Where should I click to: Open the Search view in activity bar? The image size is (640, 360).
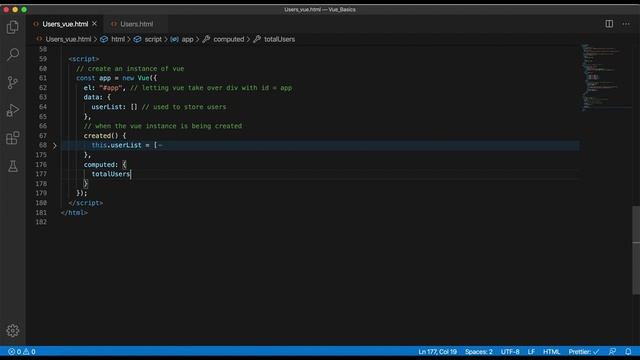[x=13, y=55]
